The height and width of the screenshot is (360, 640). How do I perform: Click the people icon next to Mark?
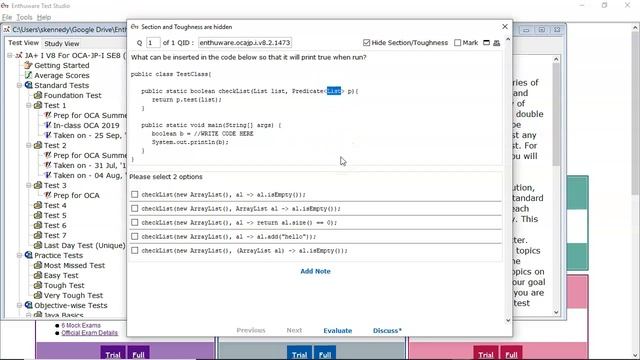coord(496,42)
